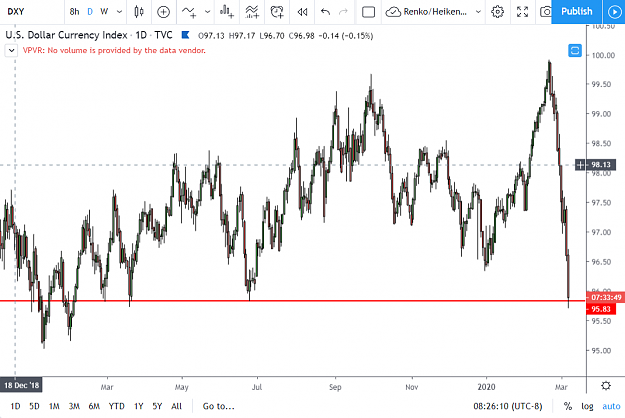Open the financials bar chart icon

point(227,12)
